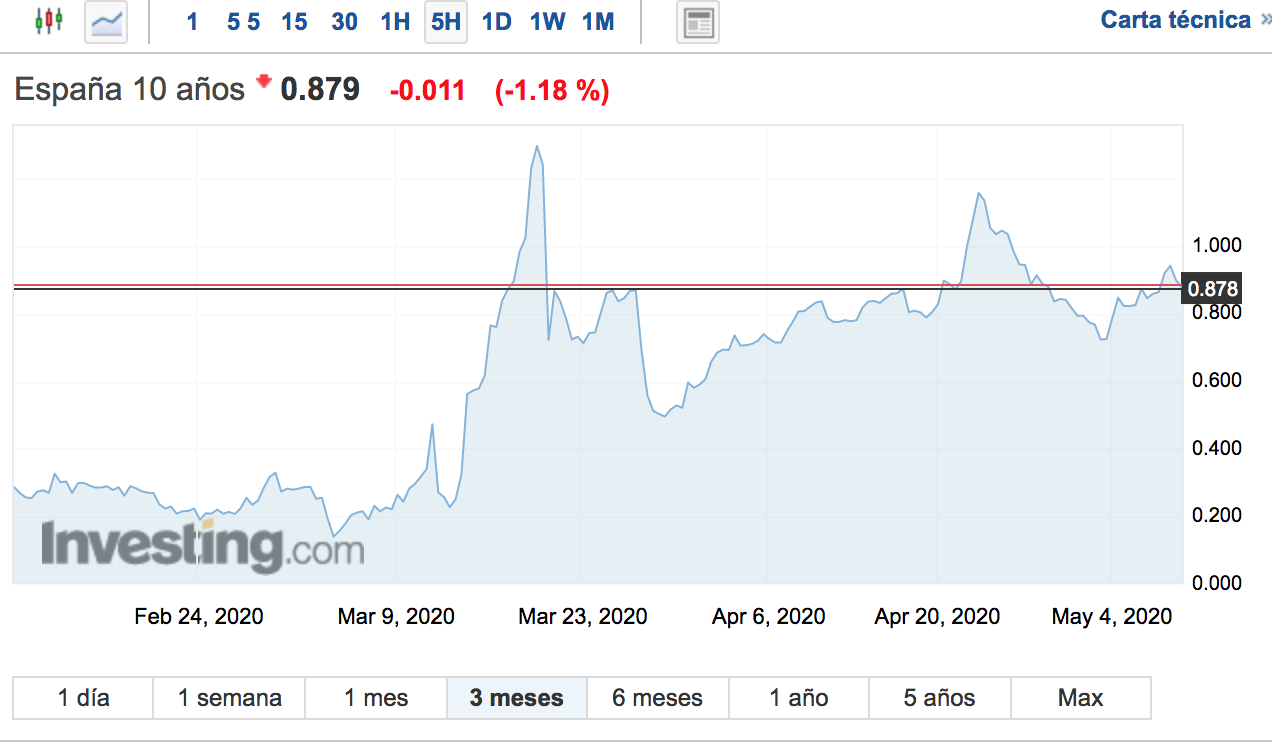This screenshot has height=746, width=1272.
Task: Click the news overlay icon in toolbar
Action: (x=697, y=22)
